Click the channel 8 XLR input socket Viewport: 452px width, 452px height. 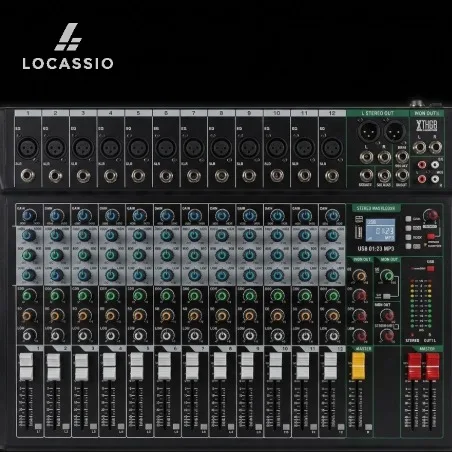(222, 148)
